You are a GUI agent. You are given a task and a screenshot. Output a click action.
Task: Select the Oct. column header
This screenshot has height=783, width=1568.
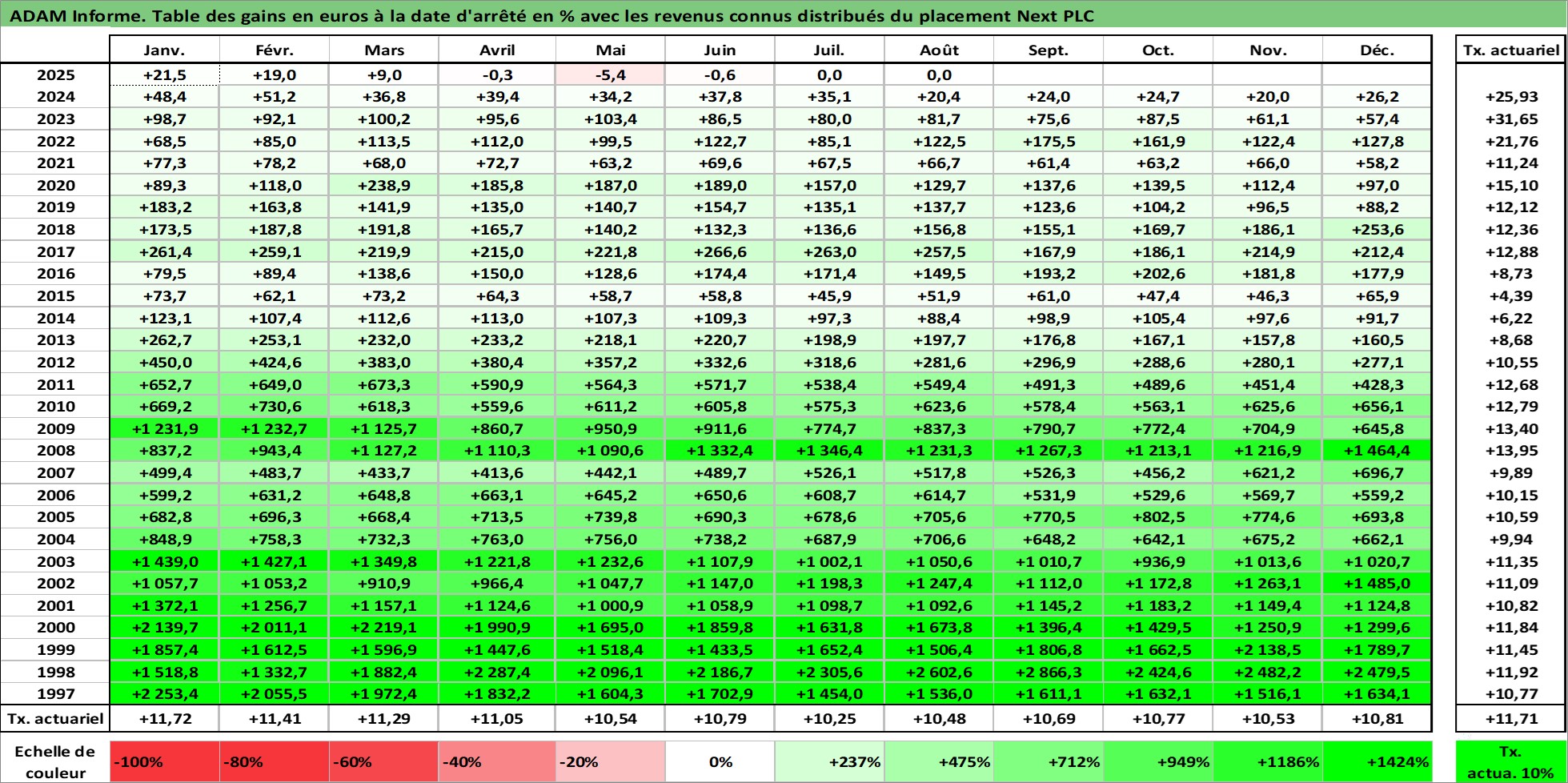[1158, 50]
